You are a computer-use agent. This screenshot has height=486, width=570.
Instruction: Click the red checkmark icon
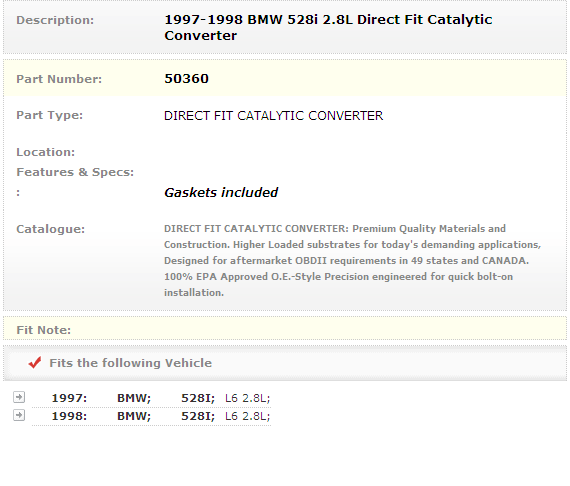pyautogui.click(x=35, y=362)
